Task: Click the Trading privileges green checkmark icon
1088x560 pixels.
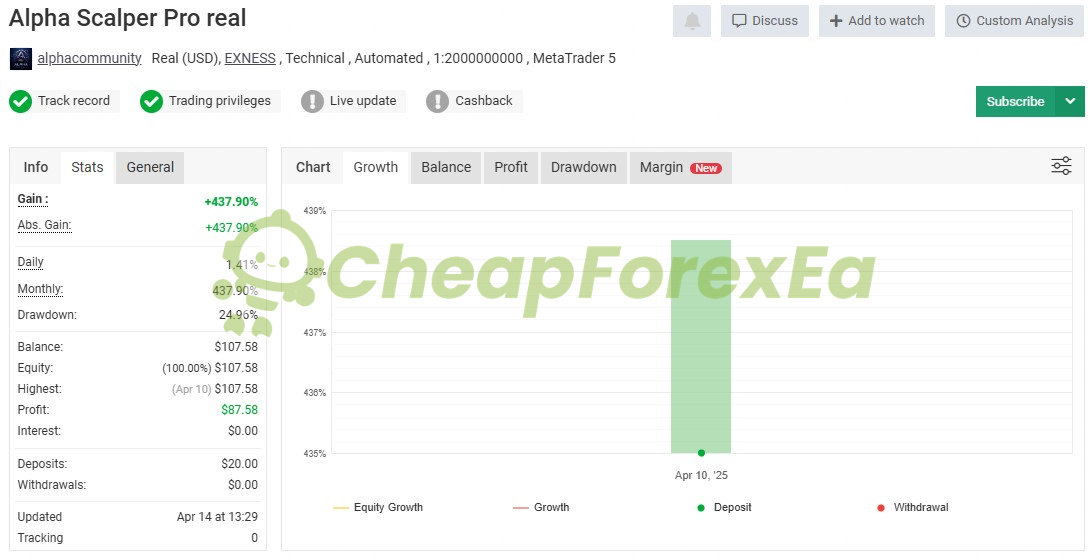Action: [151, 101]
